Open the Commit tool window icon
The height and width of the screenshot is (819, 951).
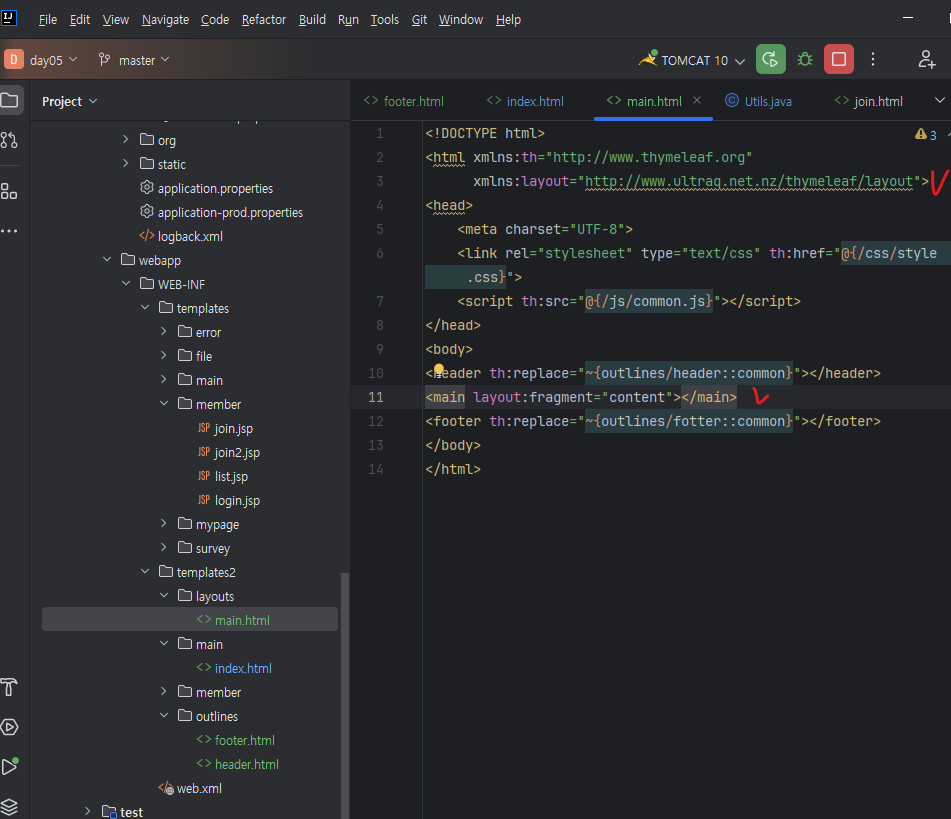click(10, 140)
